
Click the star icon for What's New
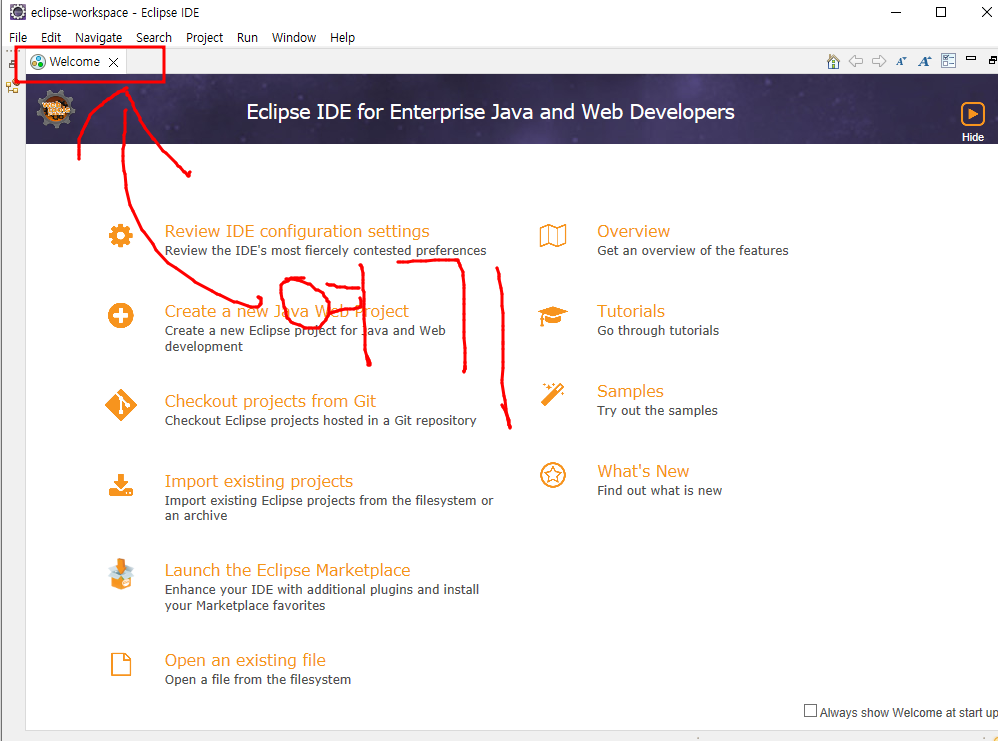(x=552, y=475)
